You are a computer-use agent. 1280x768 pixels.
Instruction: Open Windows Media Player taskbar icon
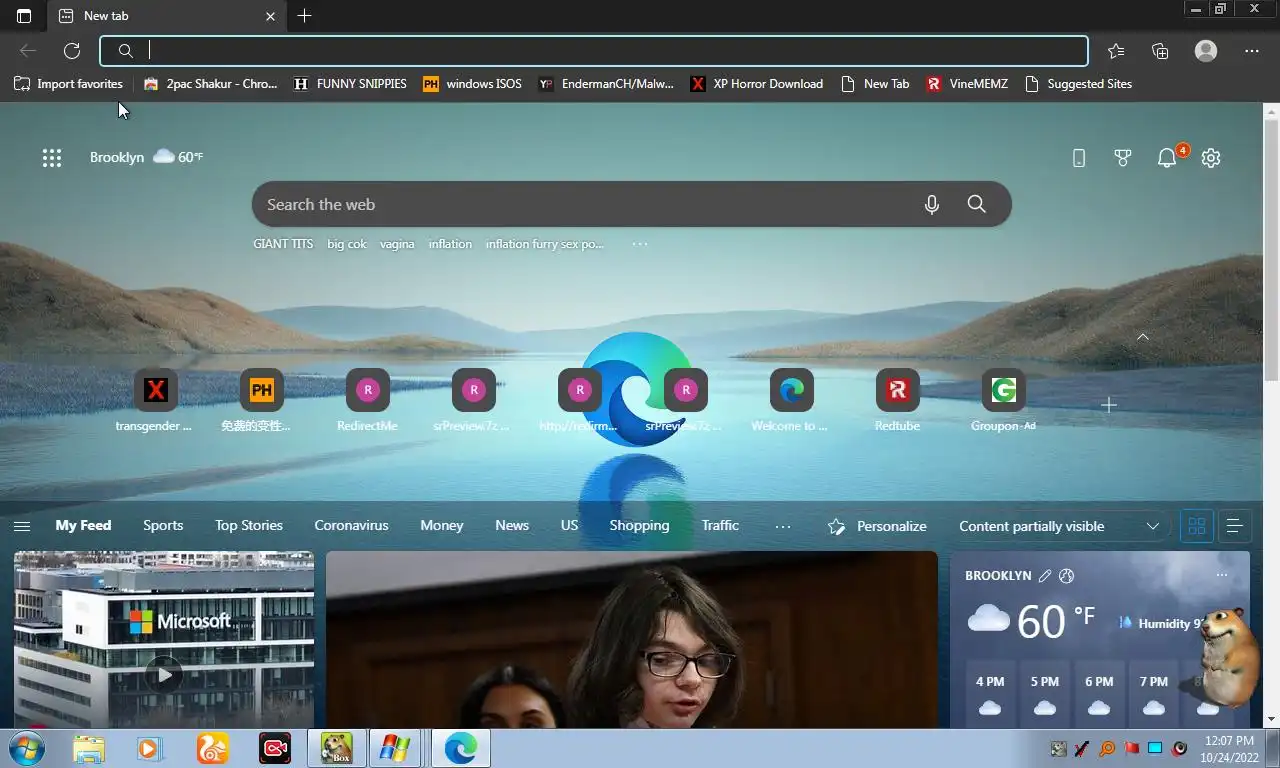[x=150, y=748]
